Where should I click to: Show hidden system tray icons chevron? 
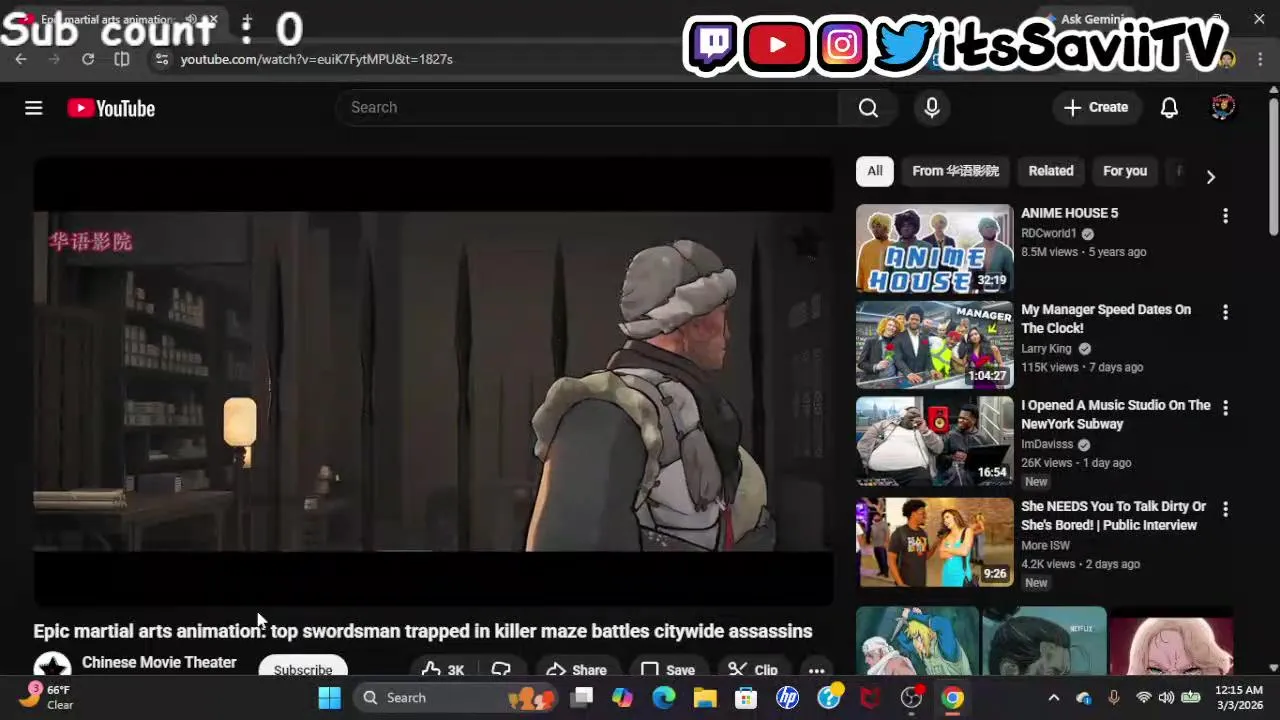click(x=1054, y=698)
